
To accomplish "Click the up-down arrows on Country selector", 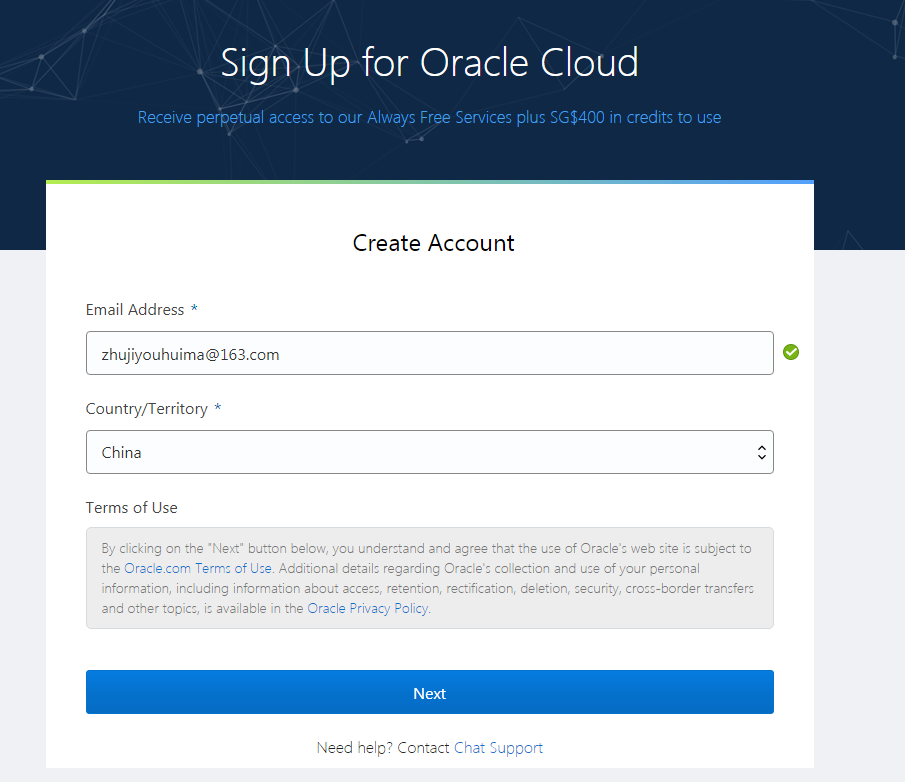I will click(761, 453).
